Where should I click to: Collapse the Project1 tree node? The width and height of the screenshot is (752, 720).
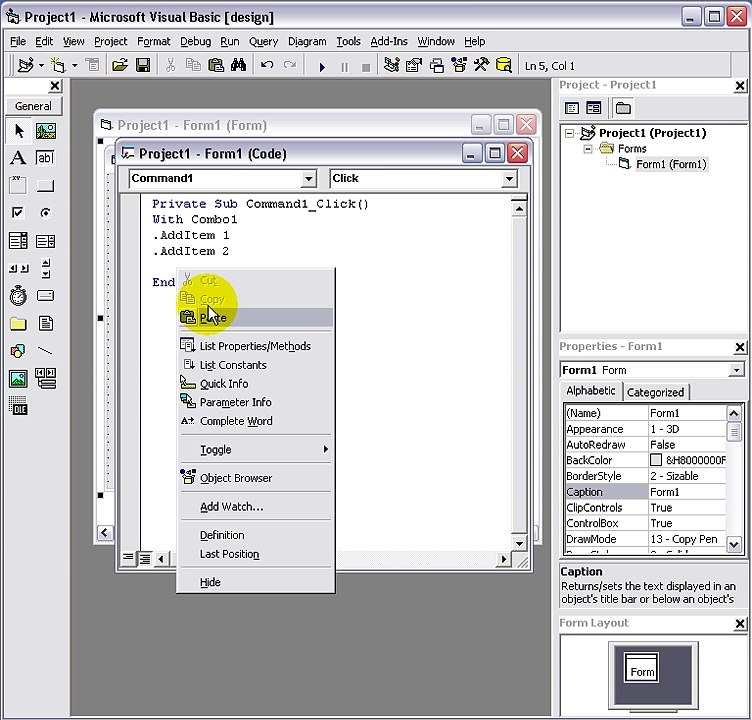[x=569, y=133]
